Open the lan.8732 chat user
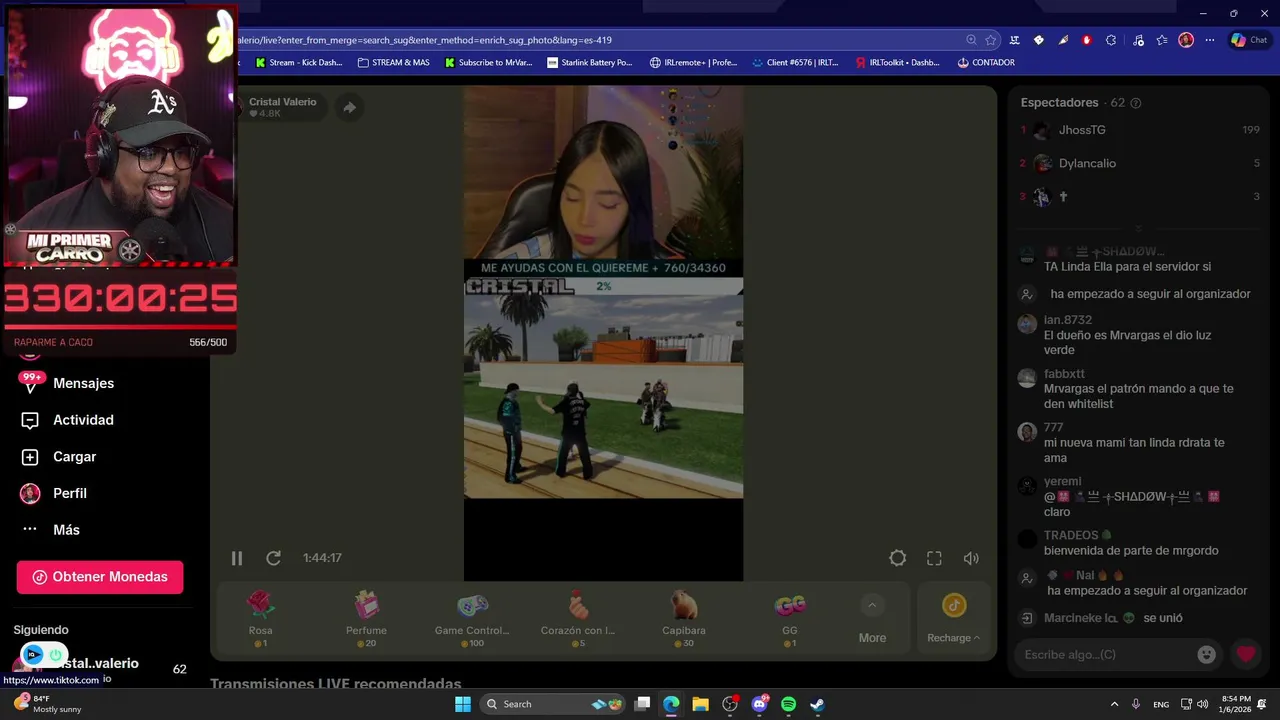 pos(1067,320)
